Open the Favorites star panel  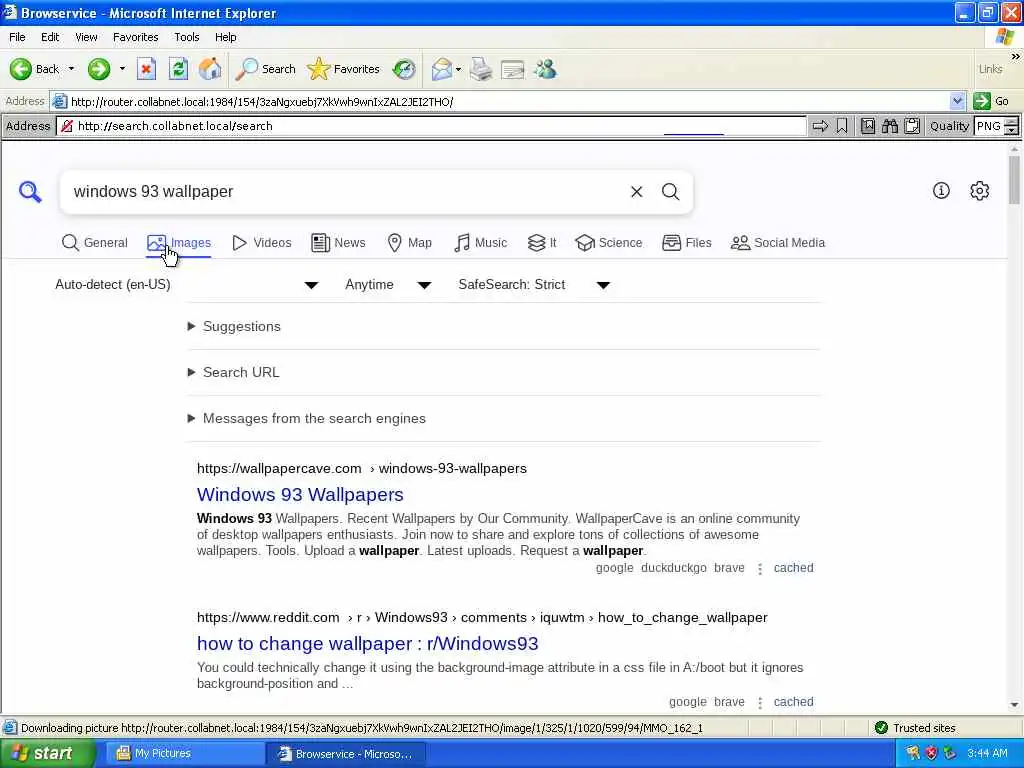coord(344,69)
